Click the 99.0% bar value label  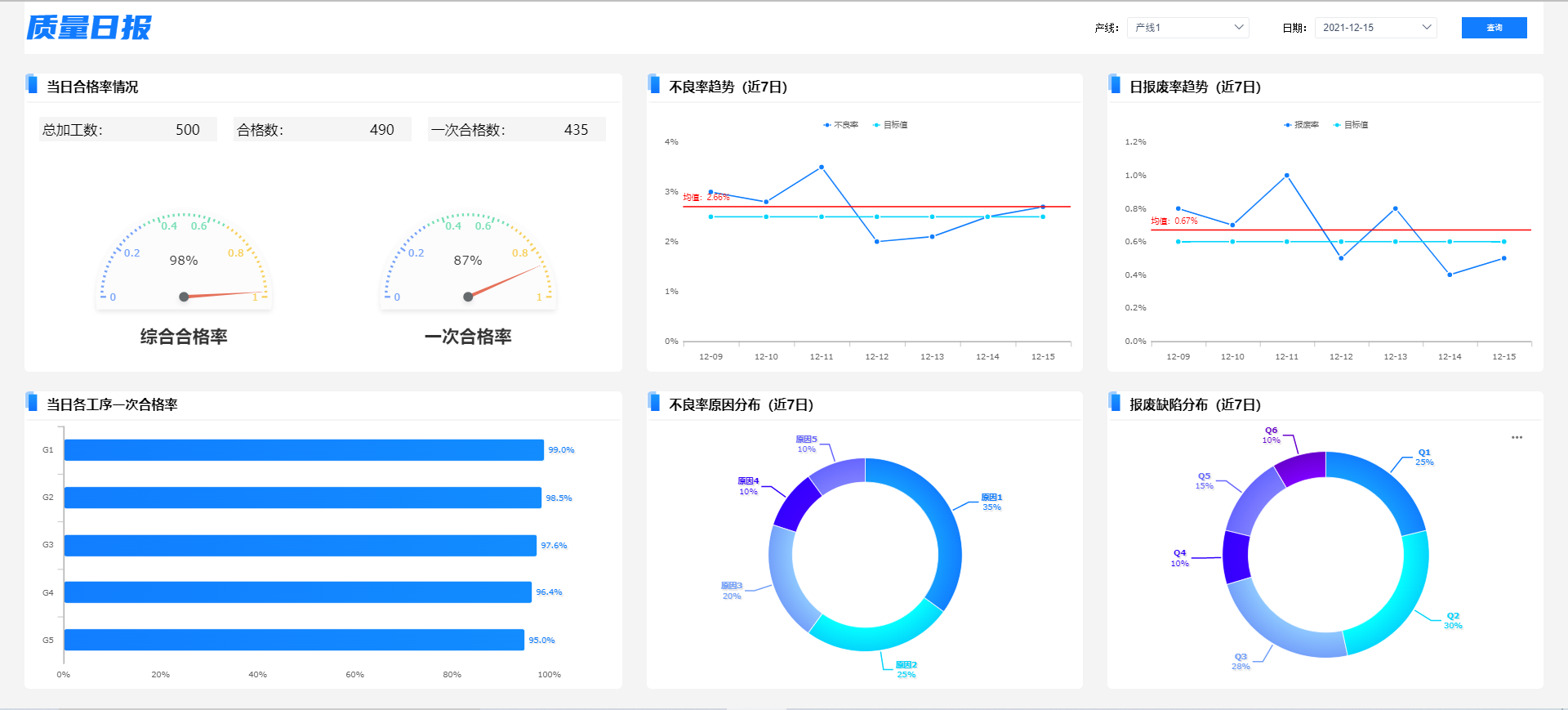pos(561,450)
